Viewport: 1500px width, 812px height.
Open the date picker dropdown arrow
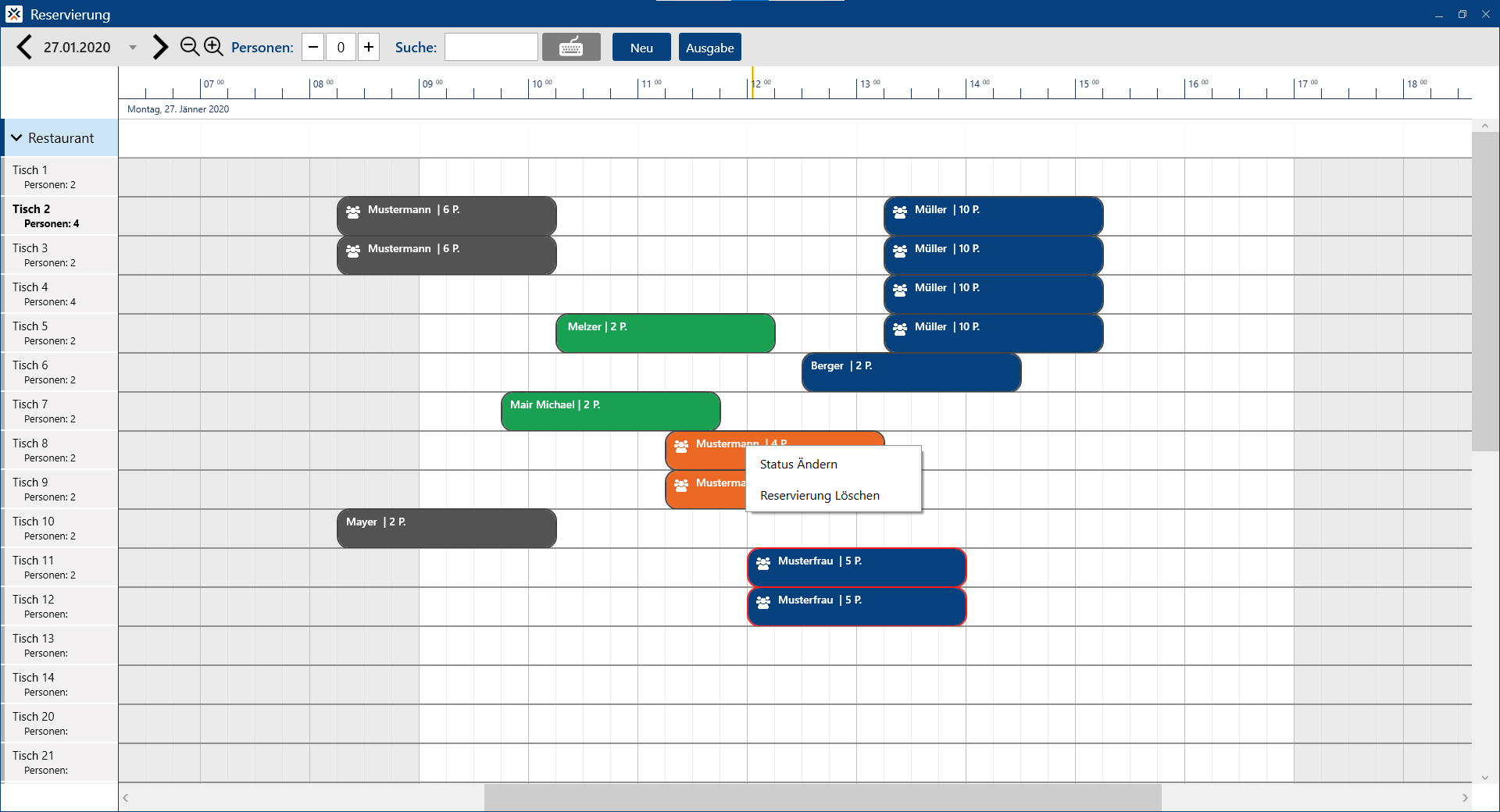(133, 48)
